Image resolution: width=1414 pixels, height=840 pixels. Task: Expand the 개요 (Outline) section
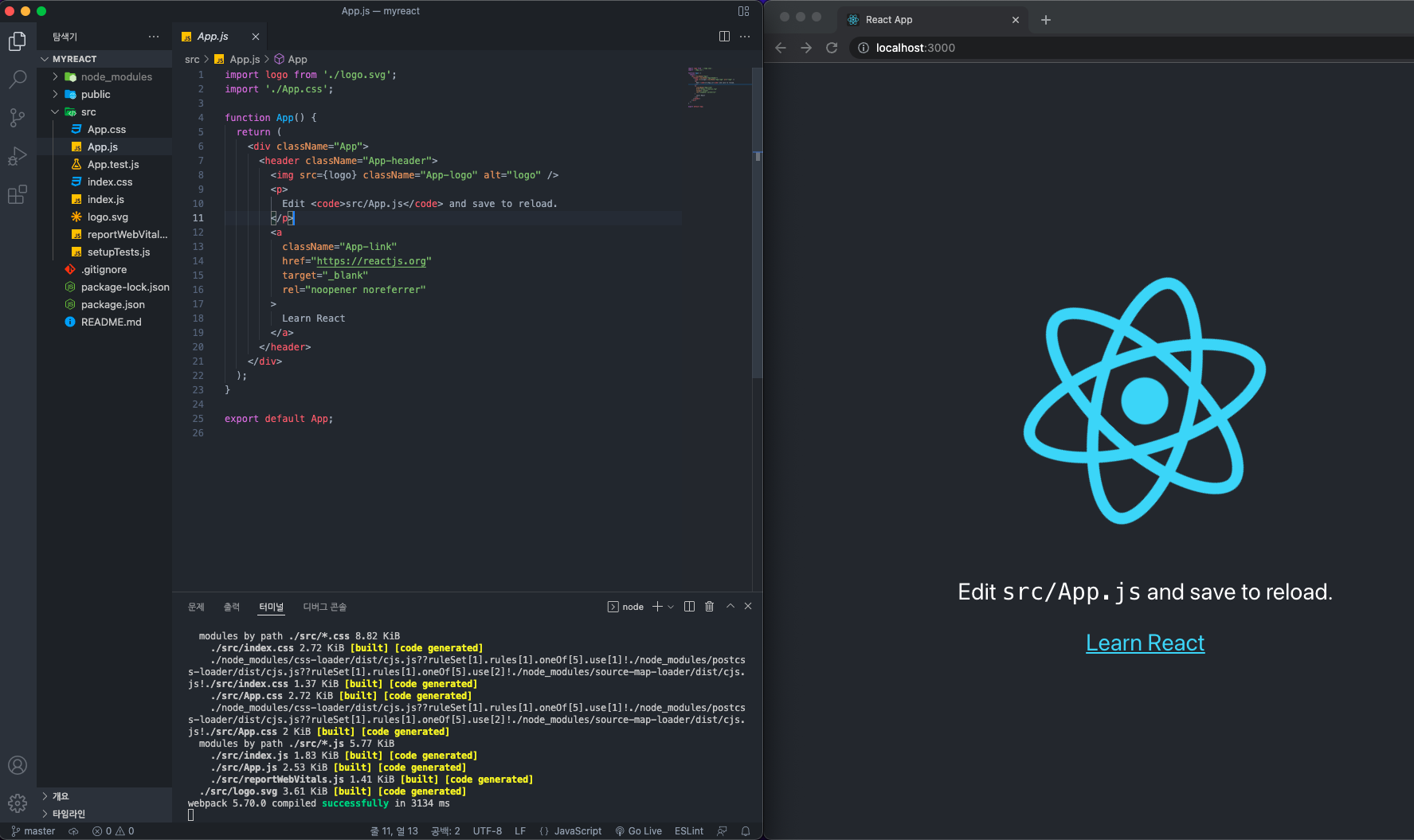pos(104,796)
